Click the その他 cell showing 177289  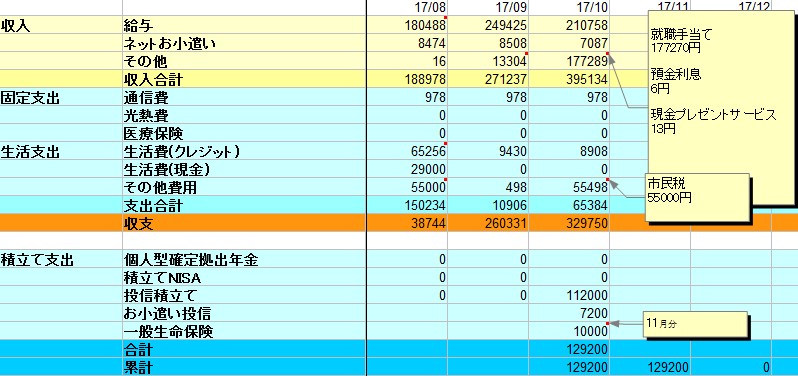569,61
